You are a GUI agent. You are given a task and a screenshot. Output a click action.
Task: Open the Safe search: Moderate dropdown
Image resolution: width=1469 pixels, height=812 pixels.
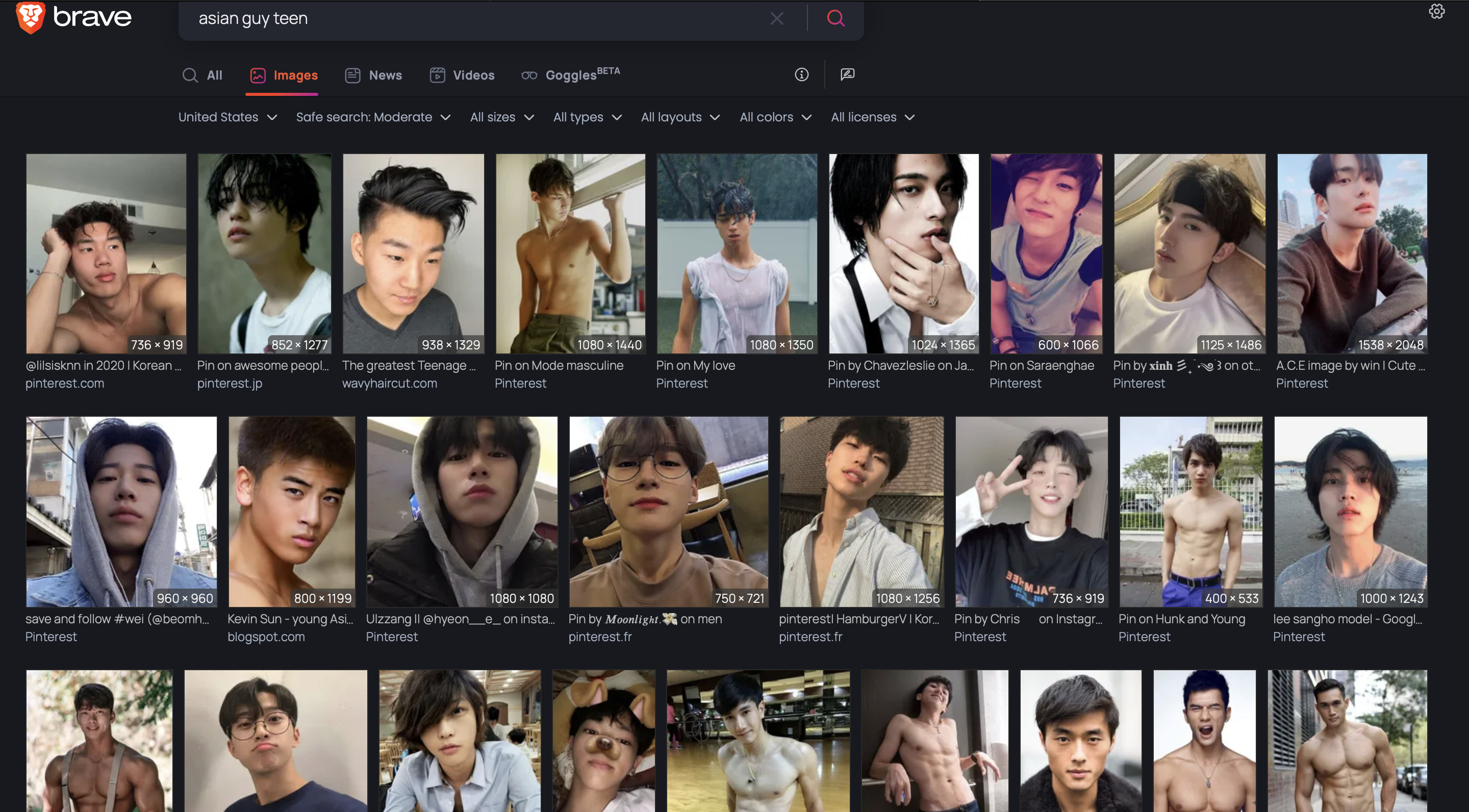[x=373, y=117]
